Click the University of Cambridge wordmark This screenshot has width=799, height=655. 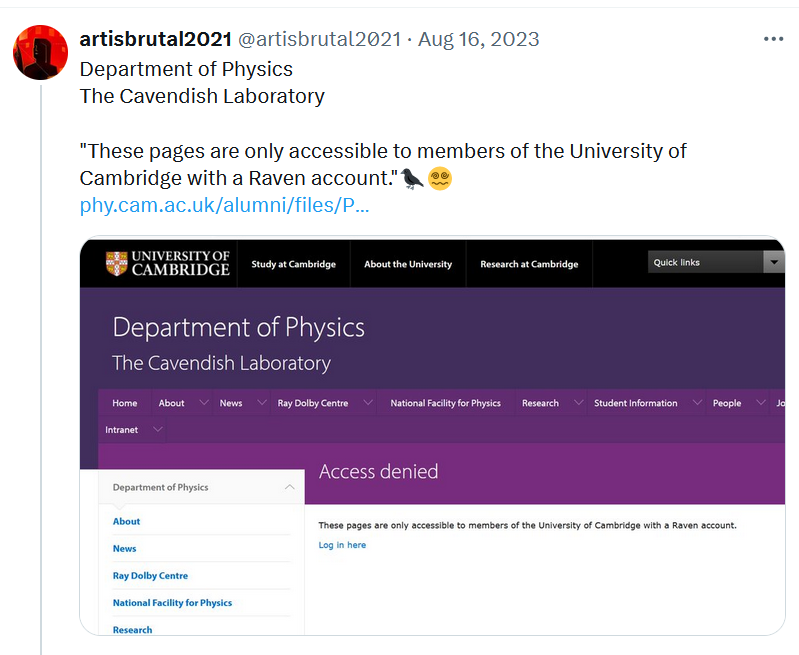pyautogui.click(x=180, y=263)
